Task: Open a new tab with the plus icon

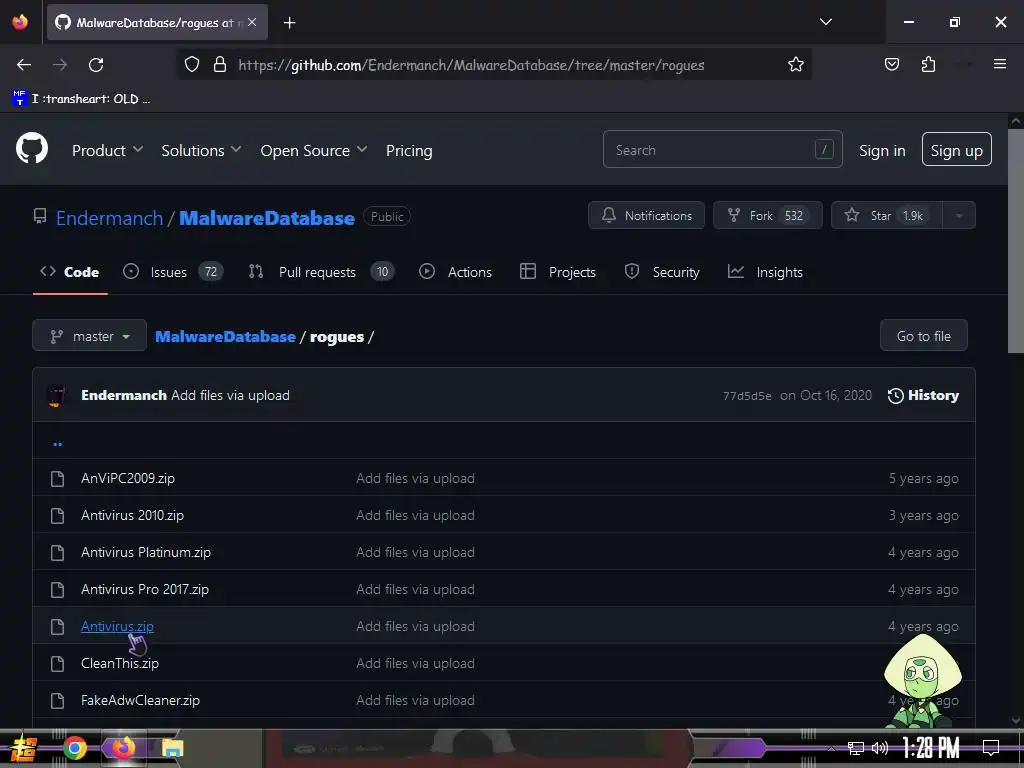Action: [290, 23]
